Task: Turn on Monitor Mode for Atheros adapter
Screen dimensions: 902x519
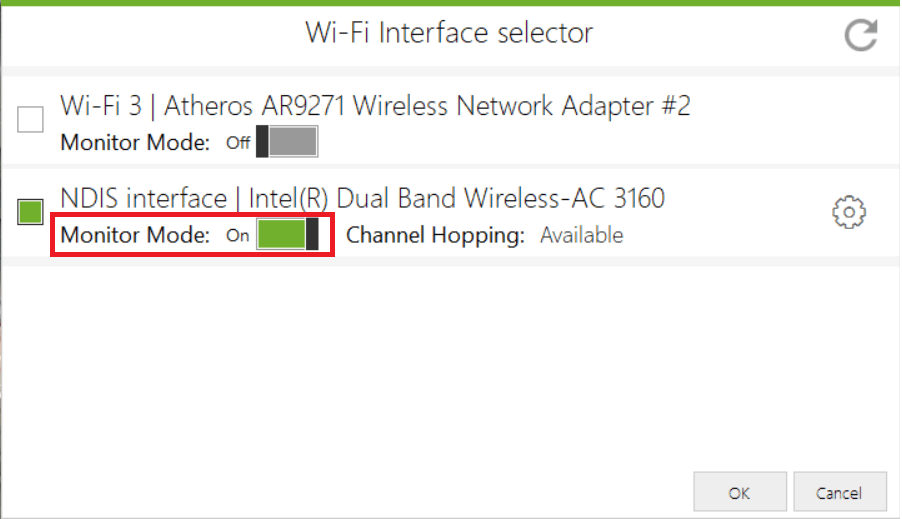Action: point(287,142)
